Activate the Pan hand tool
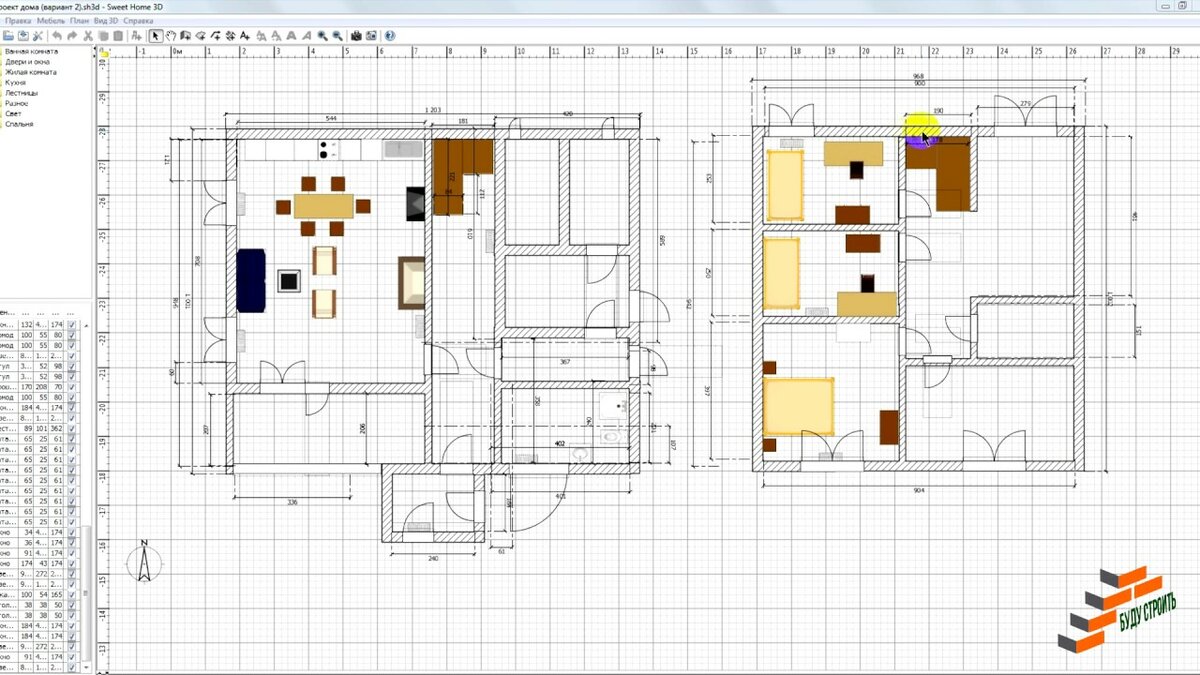 coord(171,36)
